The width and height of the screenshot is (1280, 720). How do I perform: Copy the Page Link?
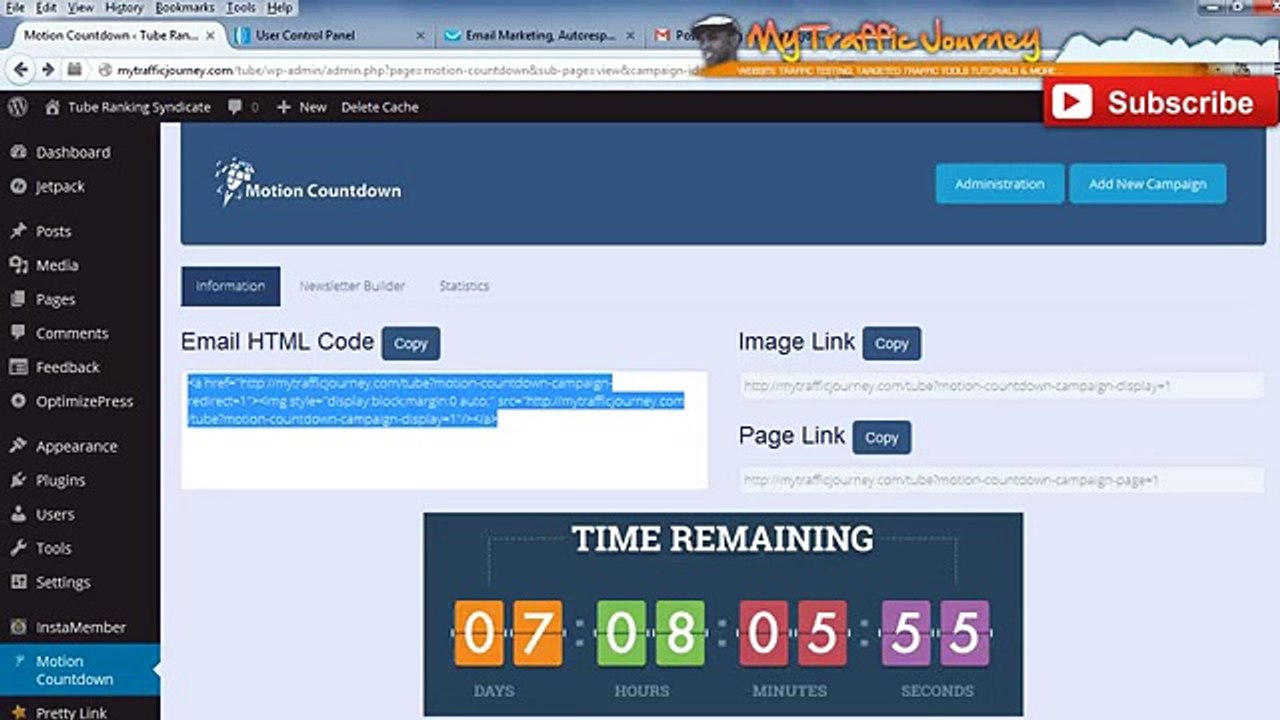point(881,437)
